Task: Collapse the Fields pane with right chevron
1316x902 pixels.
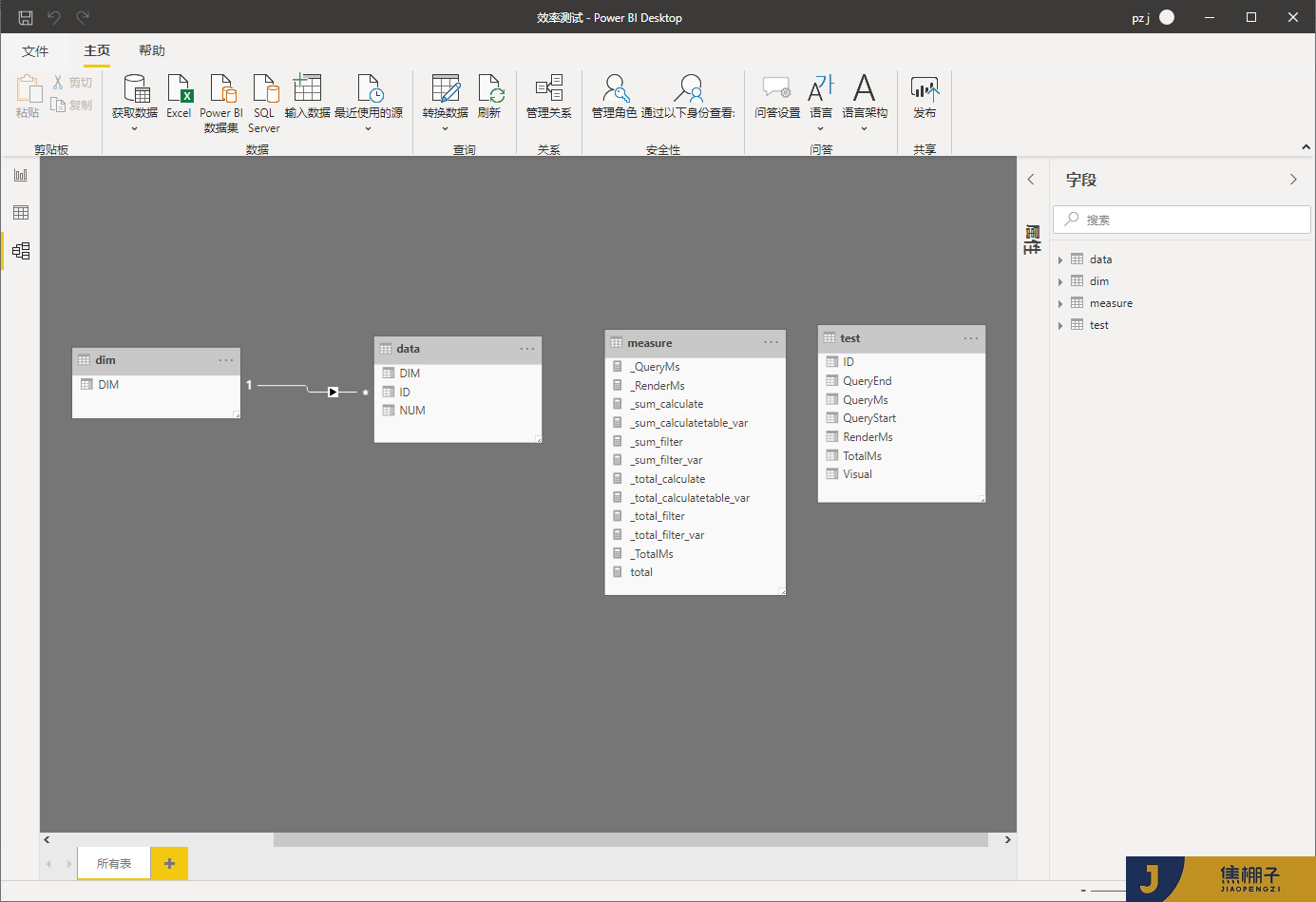Action: point(1293,180)
